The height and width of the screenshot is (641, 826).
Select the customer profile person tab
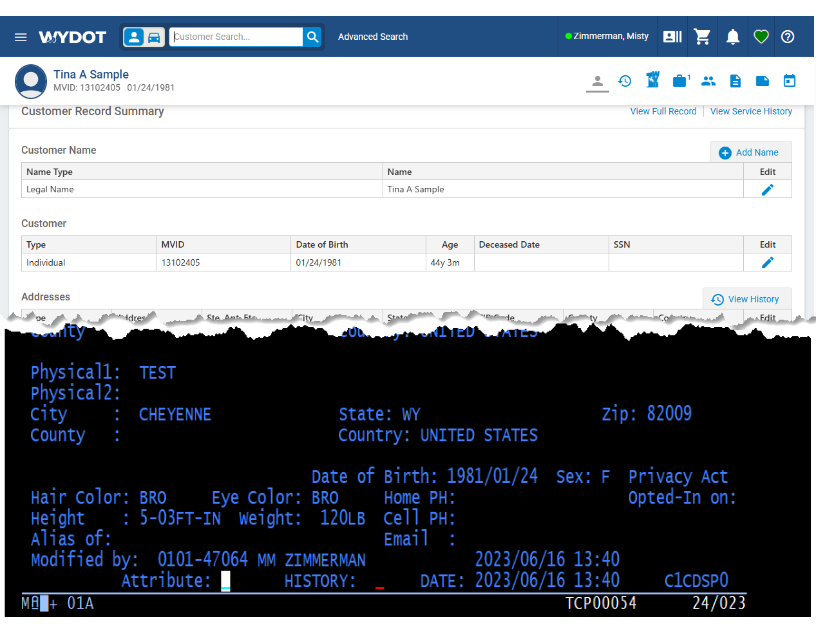click(x=597, y=81)
